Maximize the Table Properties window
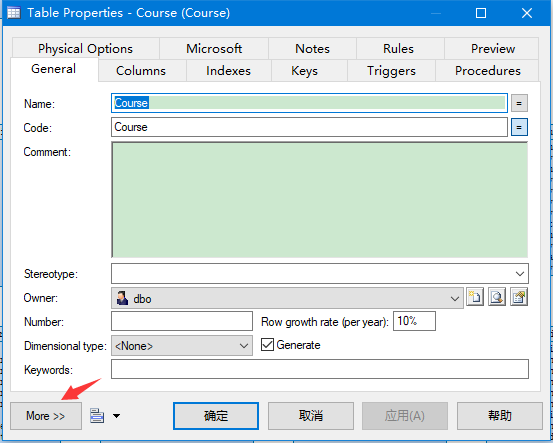553x443 pixels. (x=481, y=13)
